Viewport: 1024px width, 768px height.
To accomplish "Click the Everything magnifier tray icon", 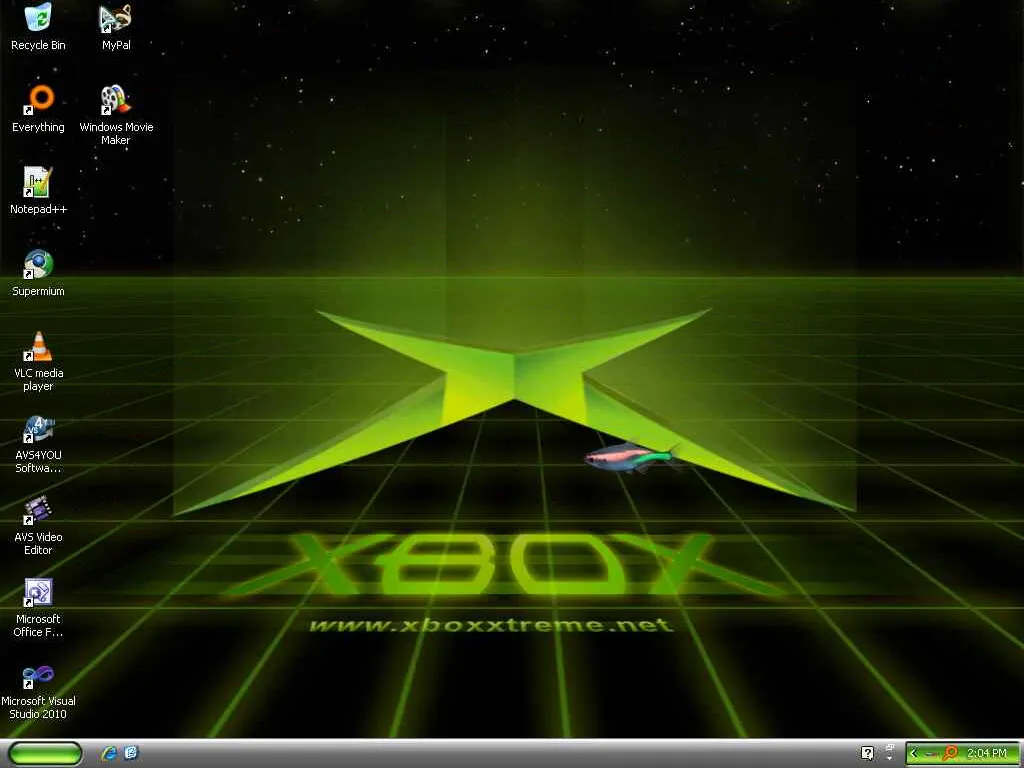I will 950,753.
